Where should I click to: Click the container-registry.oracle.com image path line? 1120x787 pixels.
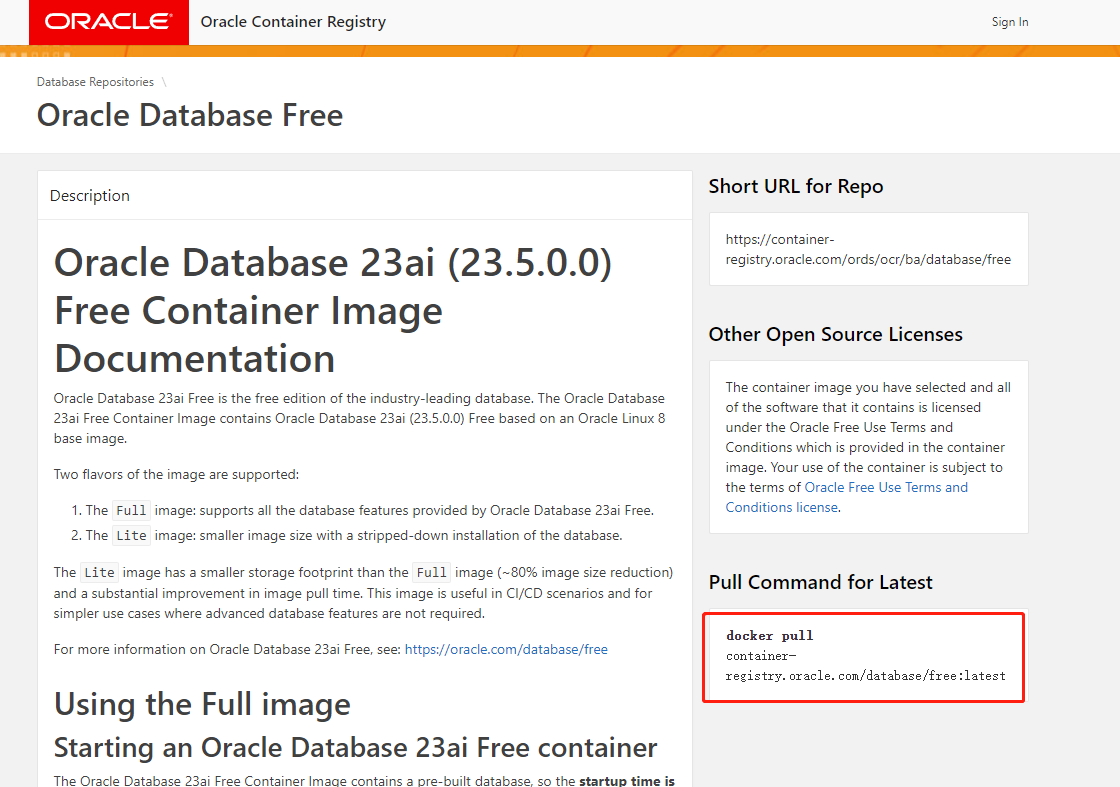tap(865, 666)
